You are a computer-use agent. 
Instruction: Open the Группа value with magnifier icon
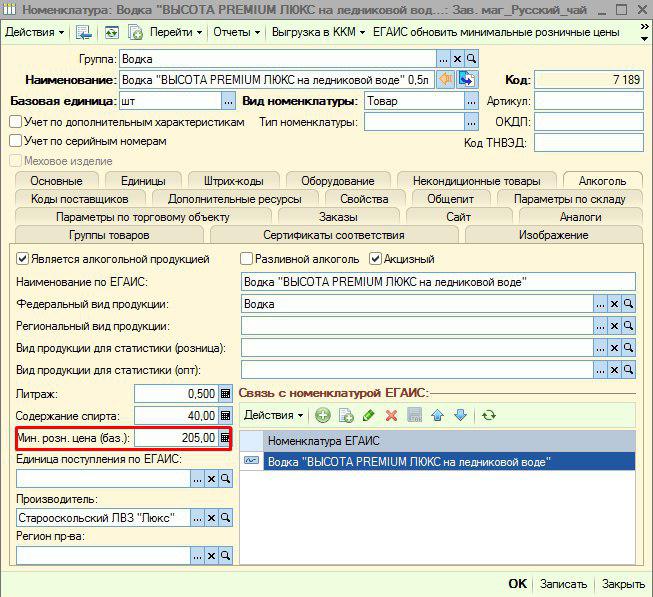[x=471, y=59]
